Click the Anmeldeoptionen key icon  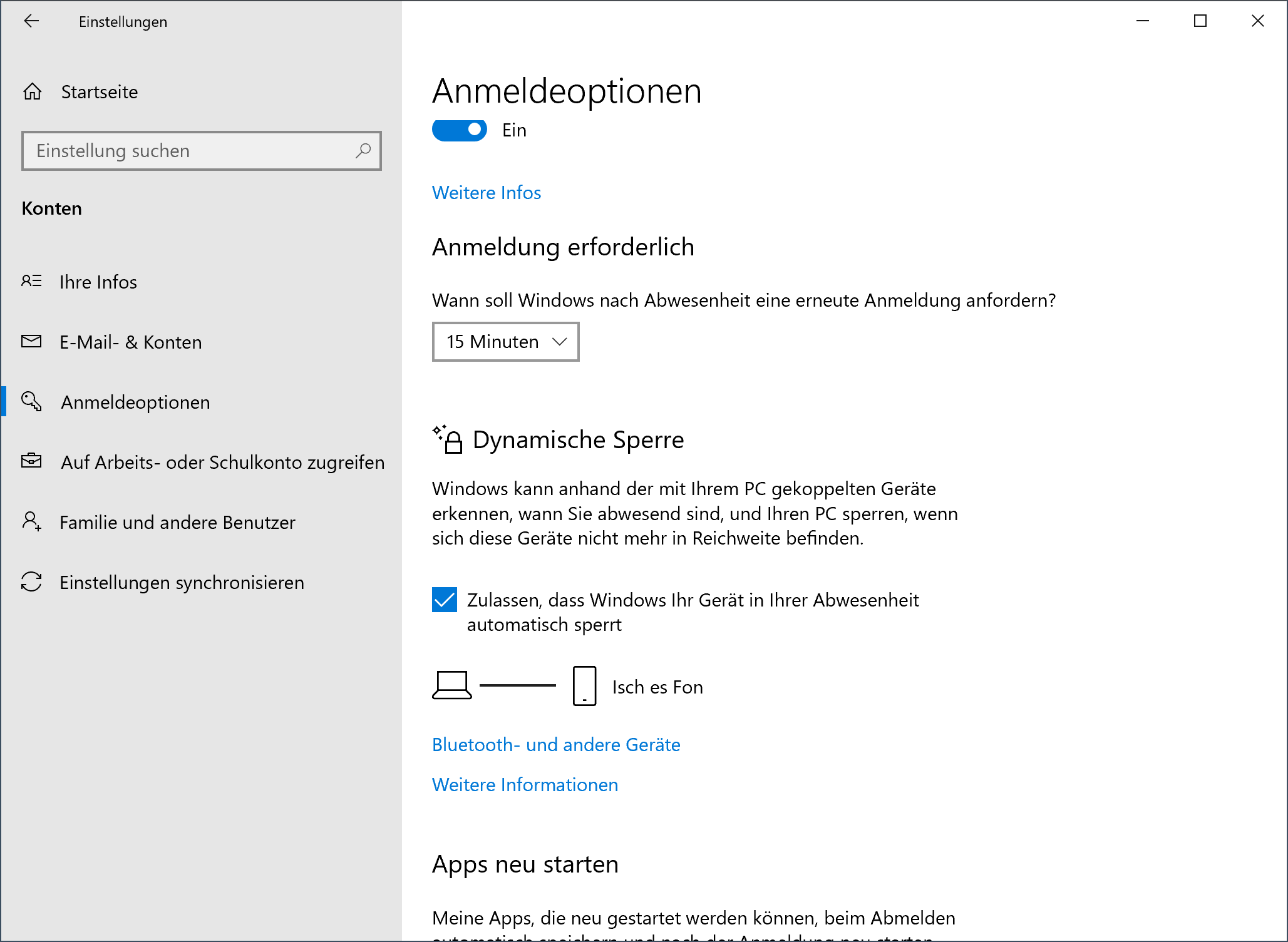pyautogui.click(x=31, y=401)
